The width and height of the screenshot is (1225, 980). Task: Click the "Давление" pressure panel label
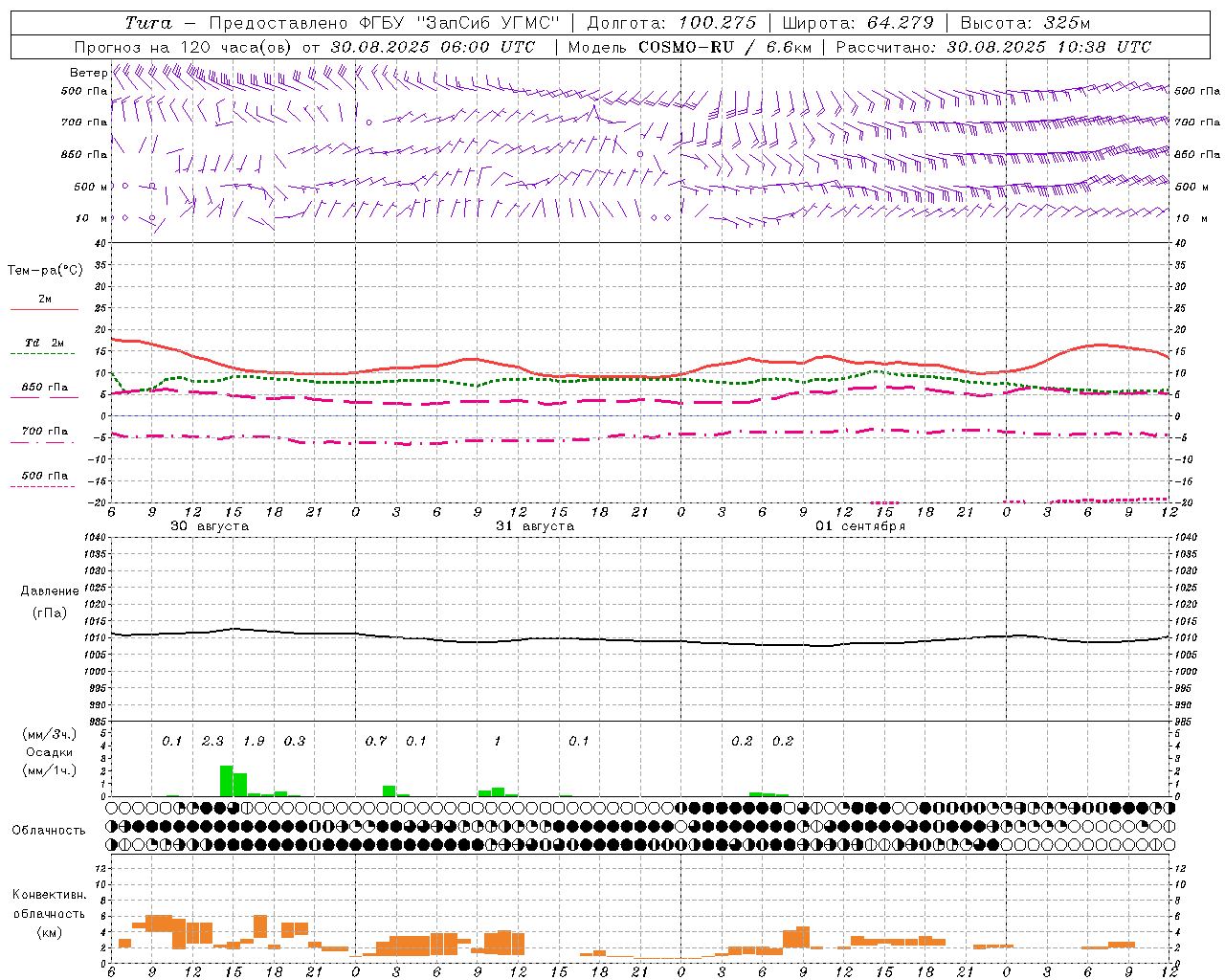click(50, 591)
